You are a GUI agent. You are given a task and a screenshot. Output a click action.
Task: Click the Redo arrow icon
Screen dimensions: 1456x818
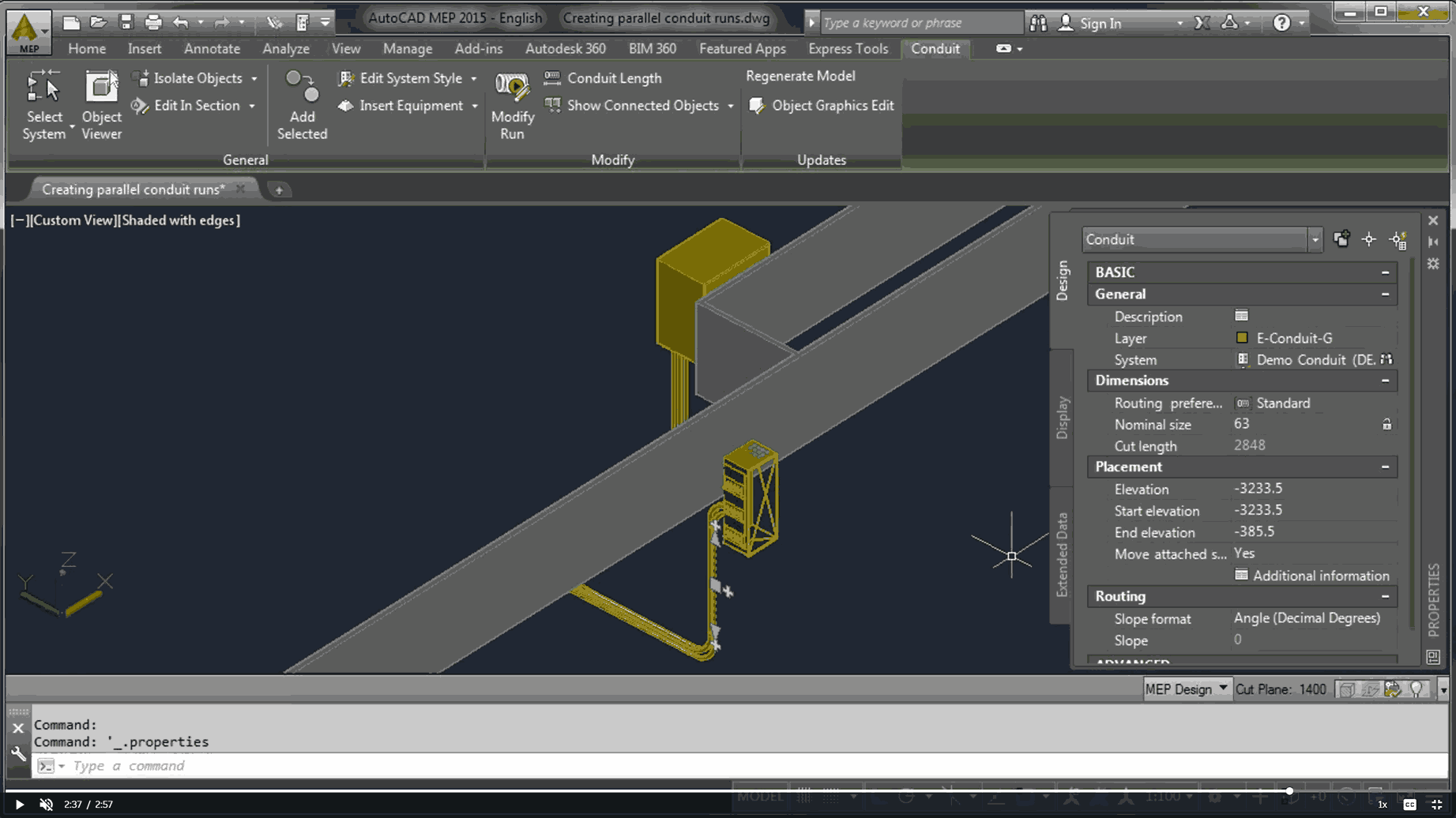[222, 23]
